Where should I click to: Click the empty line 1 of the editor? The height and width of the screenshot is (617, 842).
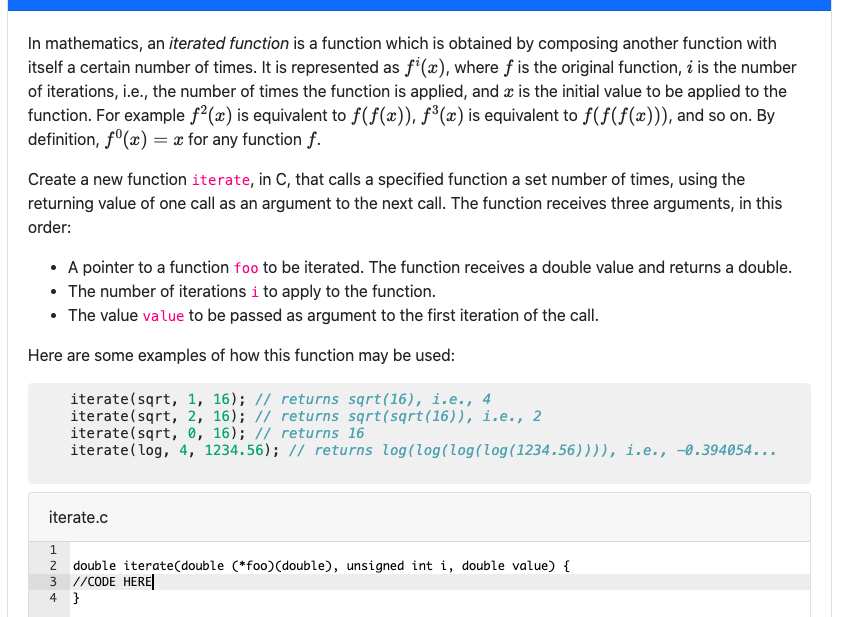click(x=440, y=549)
